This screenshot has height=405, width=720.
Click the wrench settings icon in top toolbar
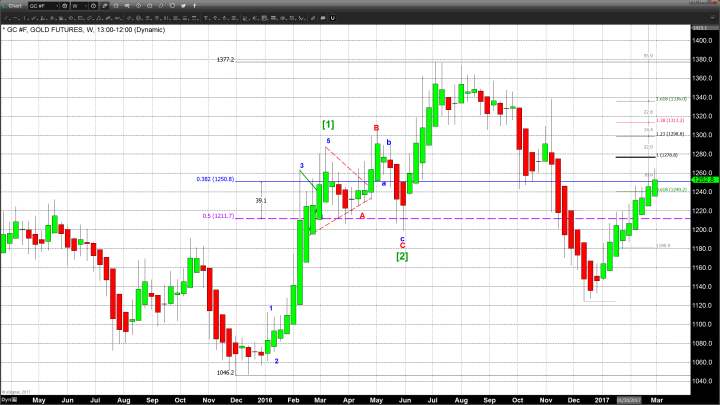click(x=105, y=6)
